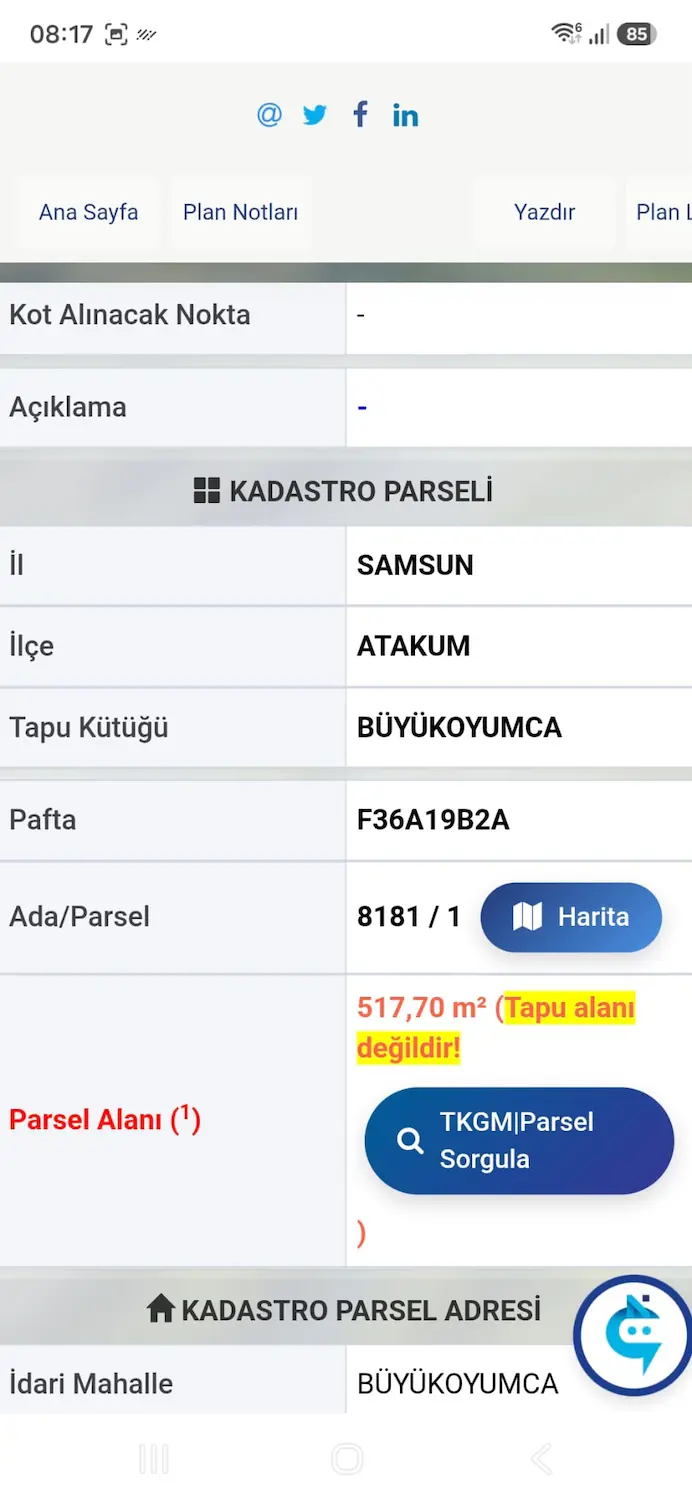Tap the Android back navigation arrow
Image resolution: width=692 pixels, height=1500 pixels.
click(x=541, y=1459)
